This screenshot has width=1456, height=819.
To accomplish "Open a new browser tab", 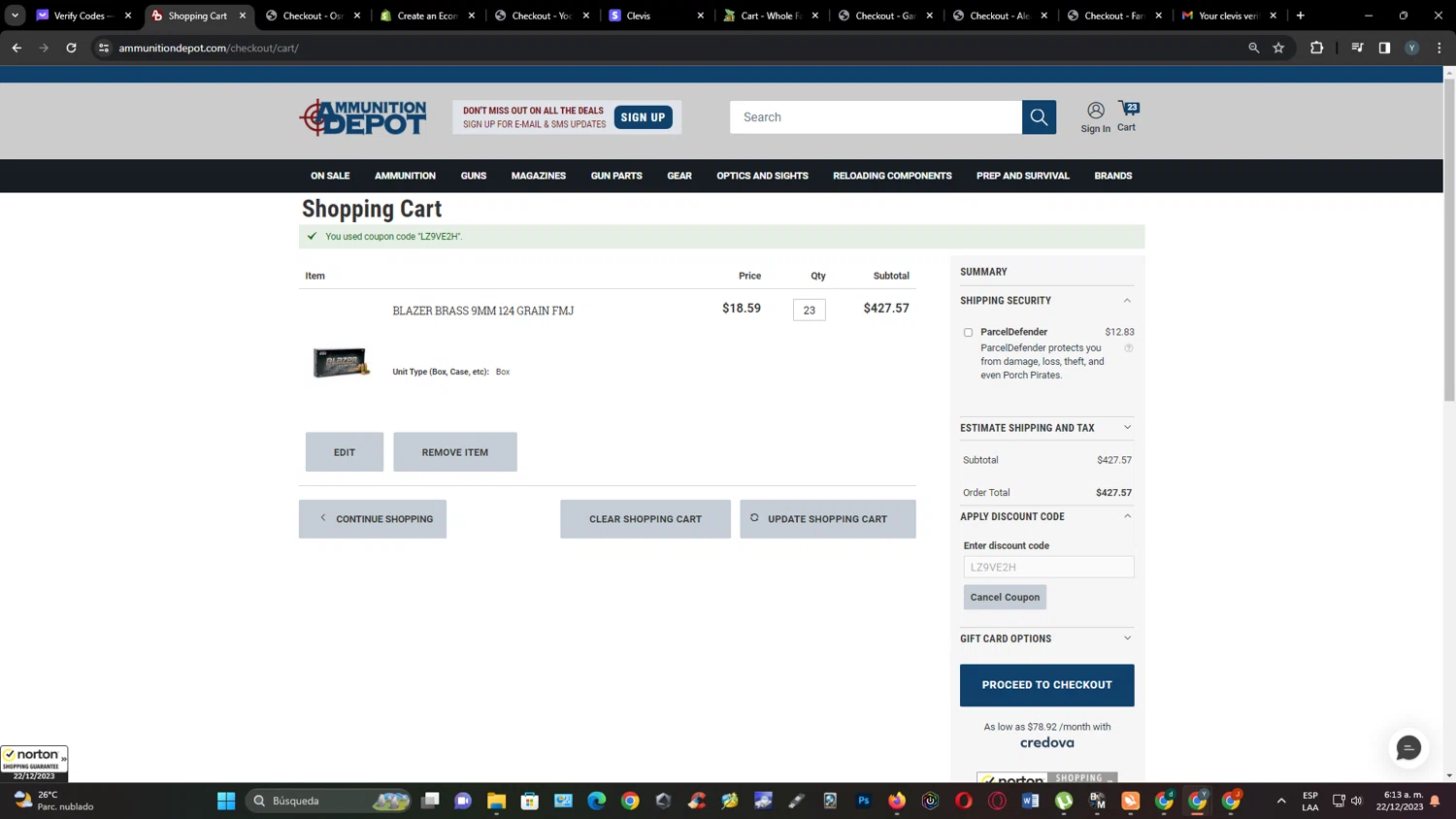I will 1301,16.
